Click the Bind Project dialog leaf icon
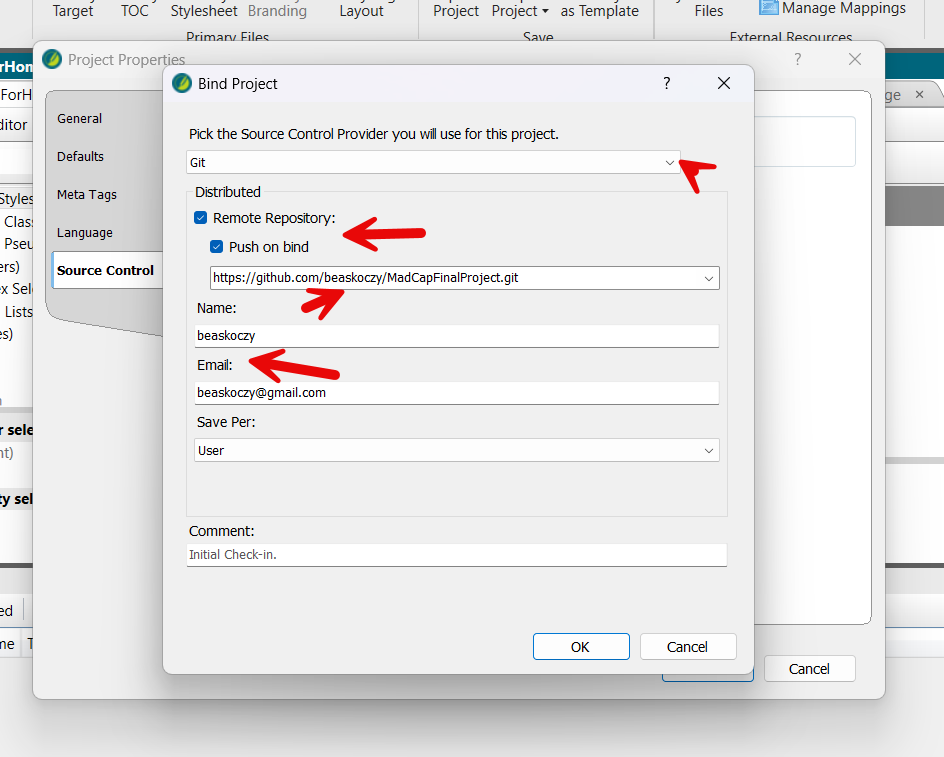The height and width of the screenshot is (757, 944). point(182,83)
